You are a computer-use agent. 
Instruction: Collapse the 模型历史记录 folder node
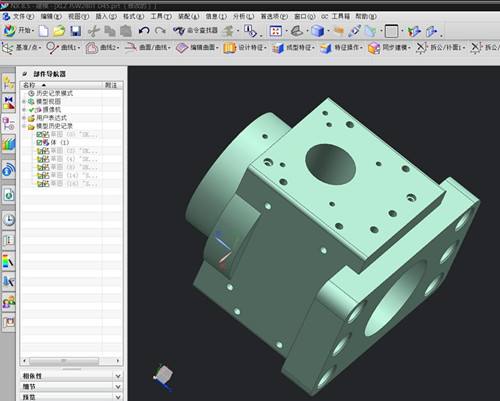pyautogui.click(x=24, y=126)
